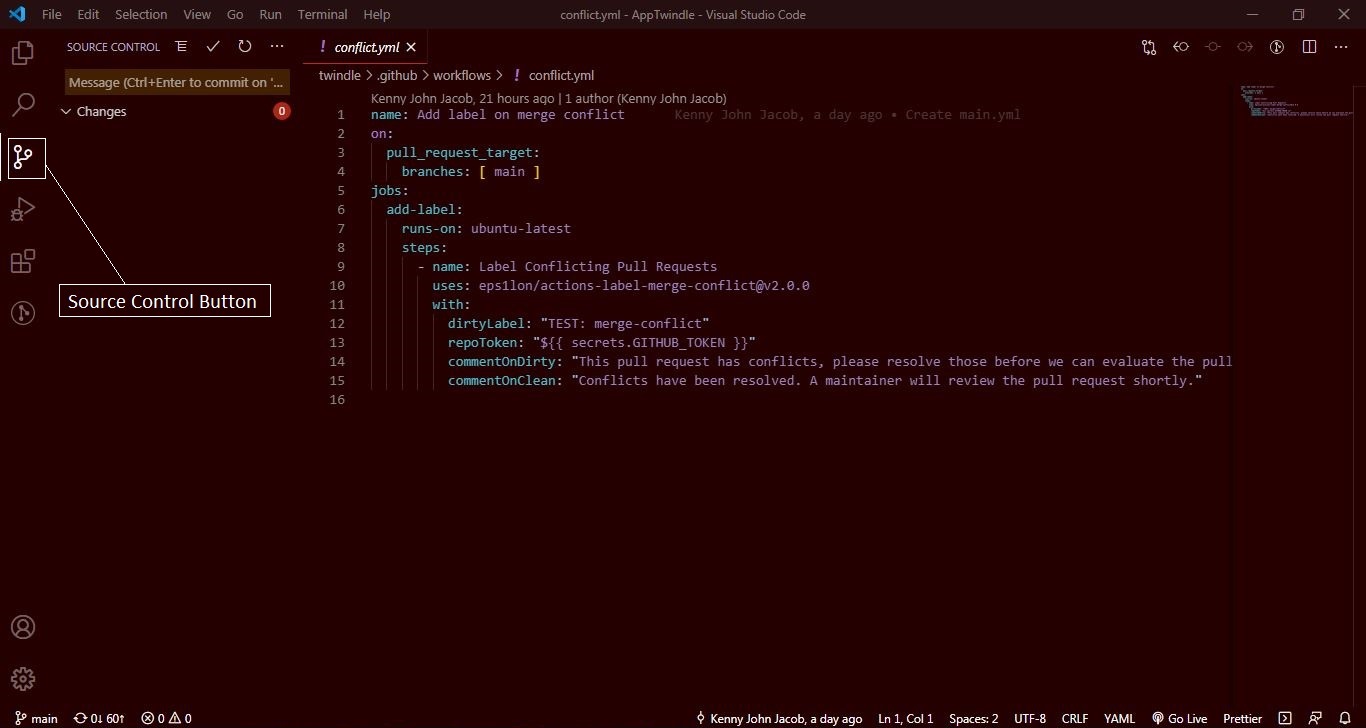The height and width of the screenshot is (728, 1366).
Task: Click the commit checkmark icon
Action: (x=213, y=46)
